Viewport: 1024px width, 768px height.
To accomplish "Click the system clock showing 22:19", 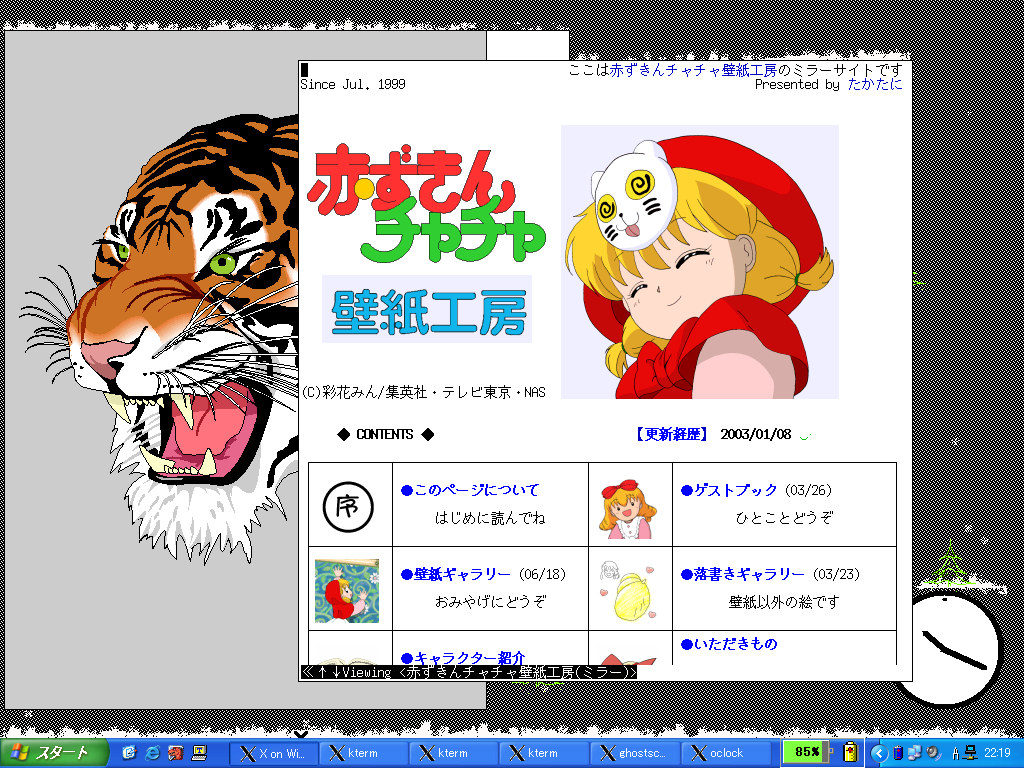I will coord(997,754).
